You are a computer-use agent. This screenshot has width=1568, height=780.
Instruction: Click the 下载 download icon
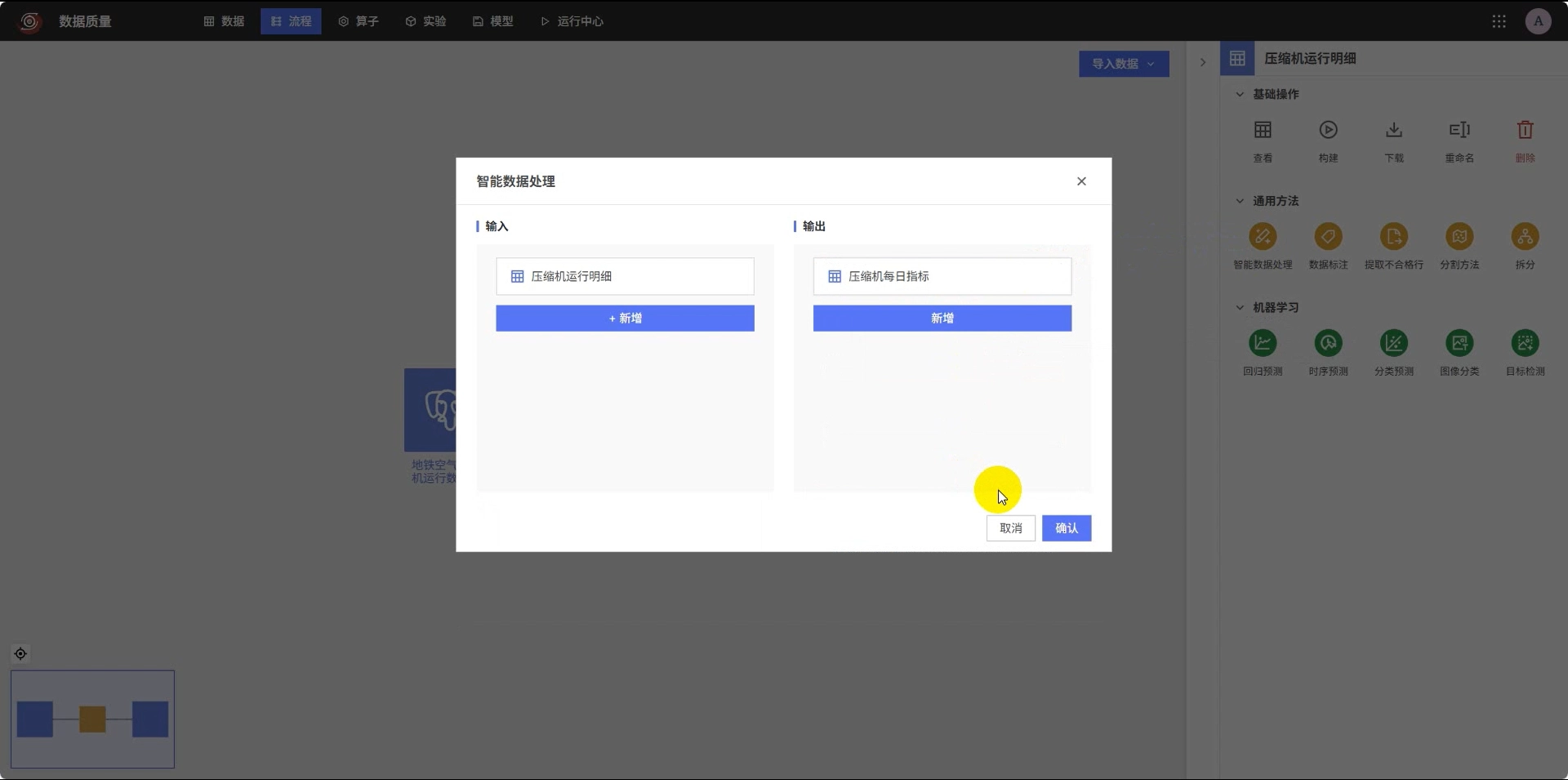click(x=1394, y=130)
